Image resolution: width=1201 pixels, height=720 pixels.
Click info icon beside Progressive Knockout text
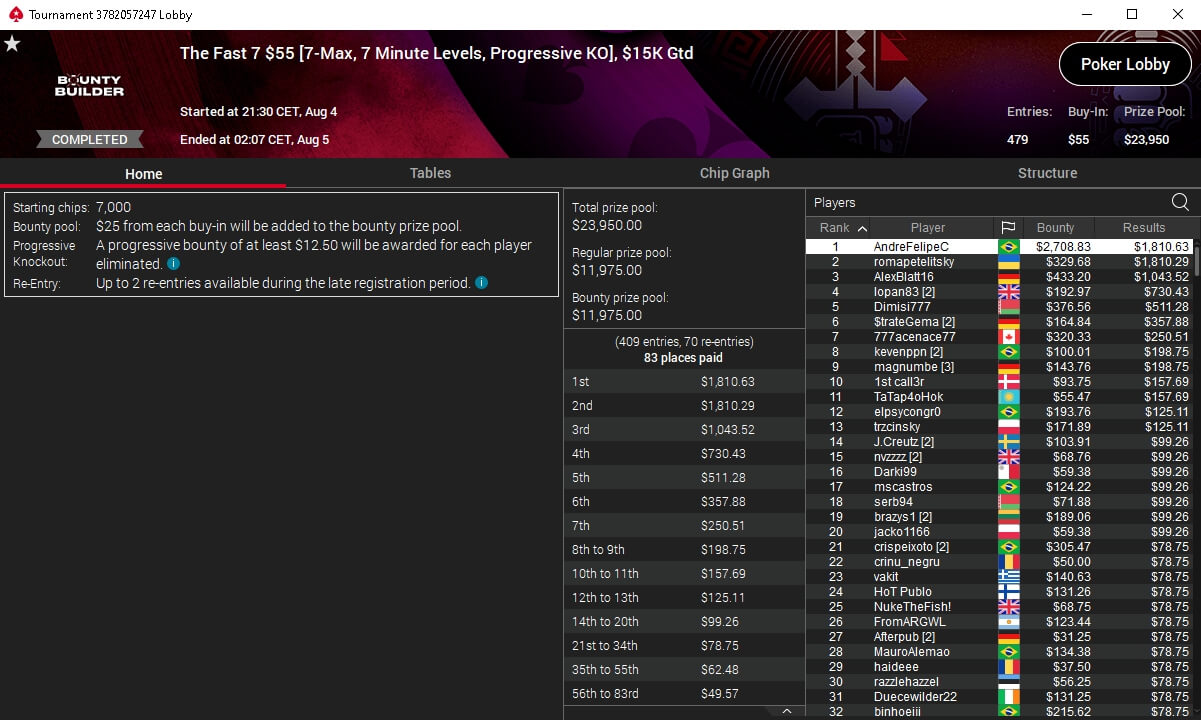pos(173,264)
